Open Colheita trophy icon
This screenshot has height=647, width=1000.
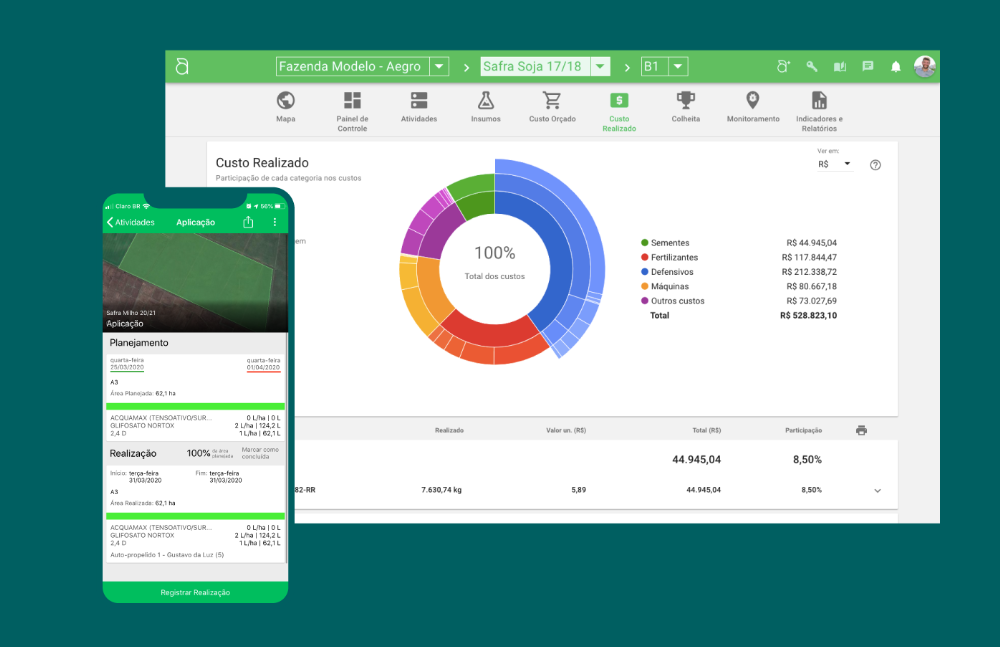click(x=686, y=101)
